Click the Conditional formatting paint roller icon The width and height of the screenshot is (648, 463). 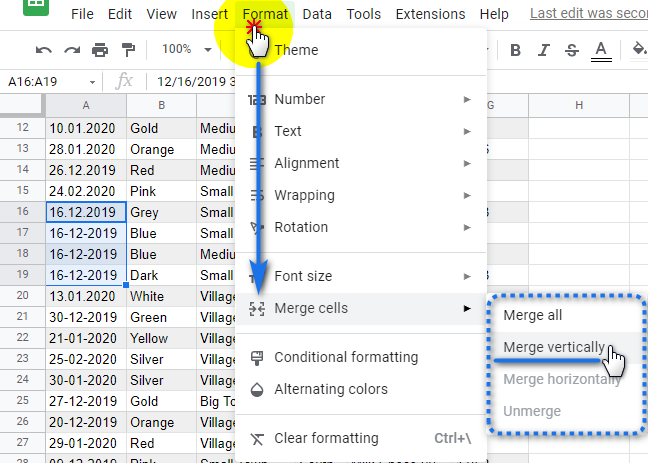tap(257, 358)
